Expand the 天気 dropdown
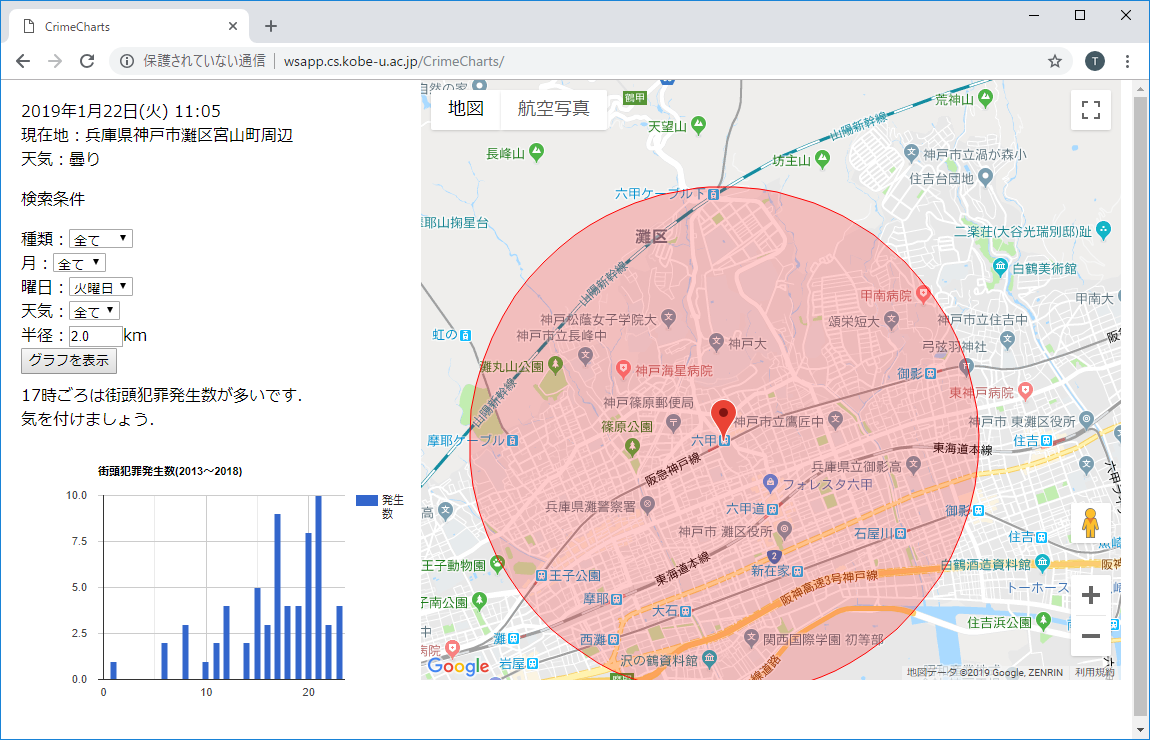This screenshot has height=740, width=1150. (x=94, y=311)
